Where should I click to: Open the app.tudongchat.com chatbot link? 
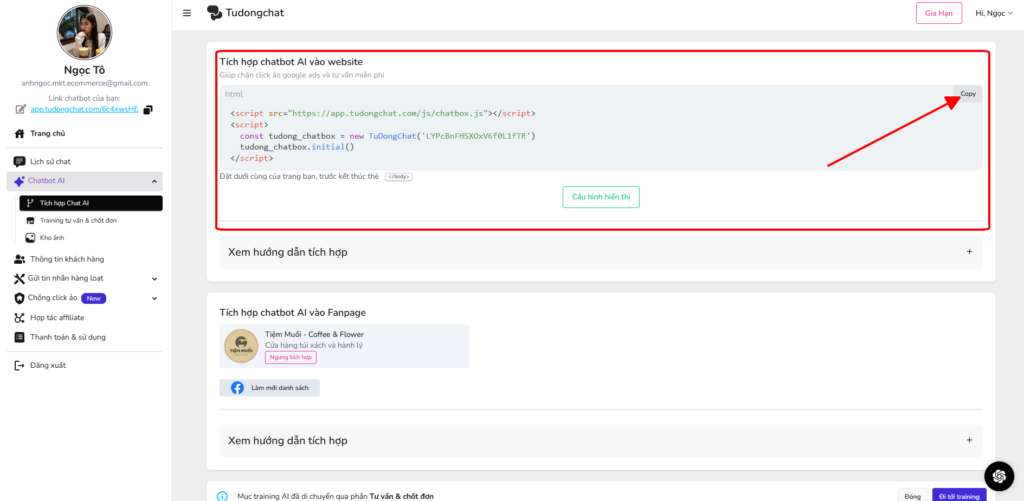pyautogui.click(x=84, y=109)
